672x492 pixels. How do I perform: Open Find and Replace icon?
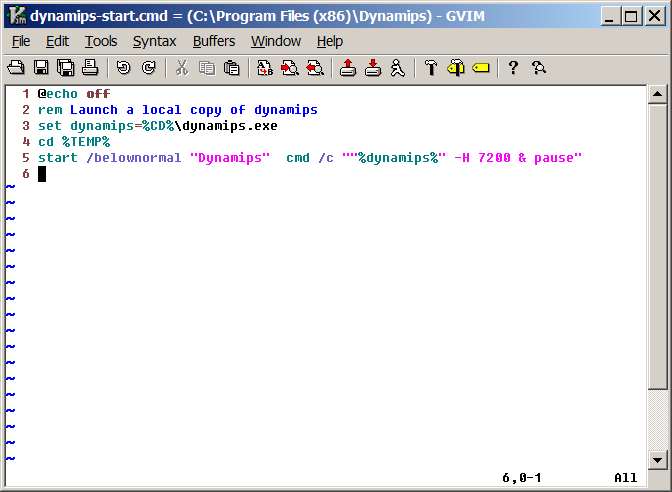point(265,68)
